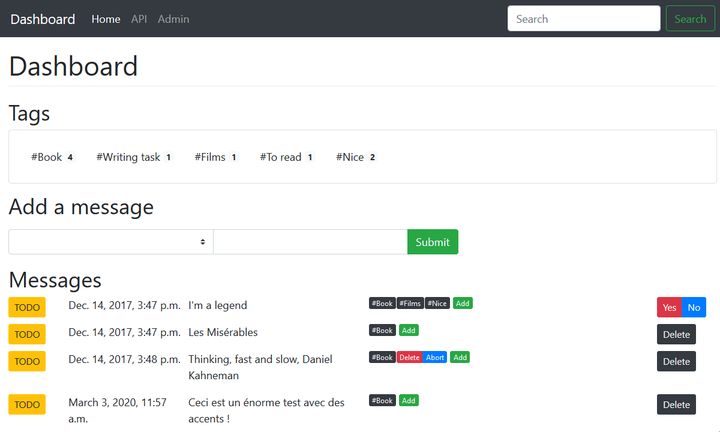This screenshot has height=432, width=720.
Task: Go to the Admin nav item
Action: 173,19
